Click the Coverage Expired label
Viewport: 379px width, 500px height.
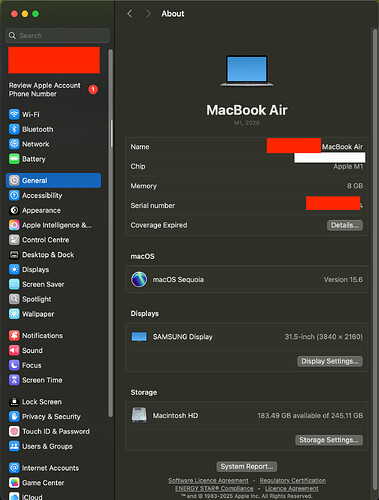(159, 225)
